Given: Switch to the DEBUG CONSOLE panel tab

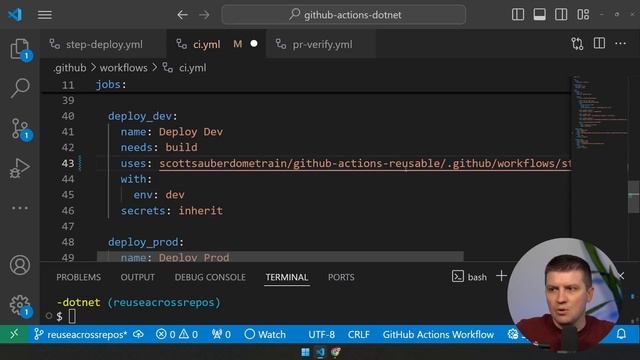Looking at the screenshot, I should [x=210, y=277].
